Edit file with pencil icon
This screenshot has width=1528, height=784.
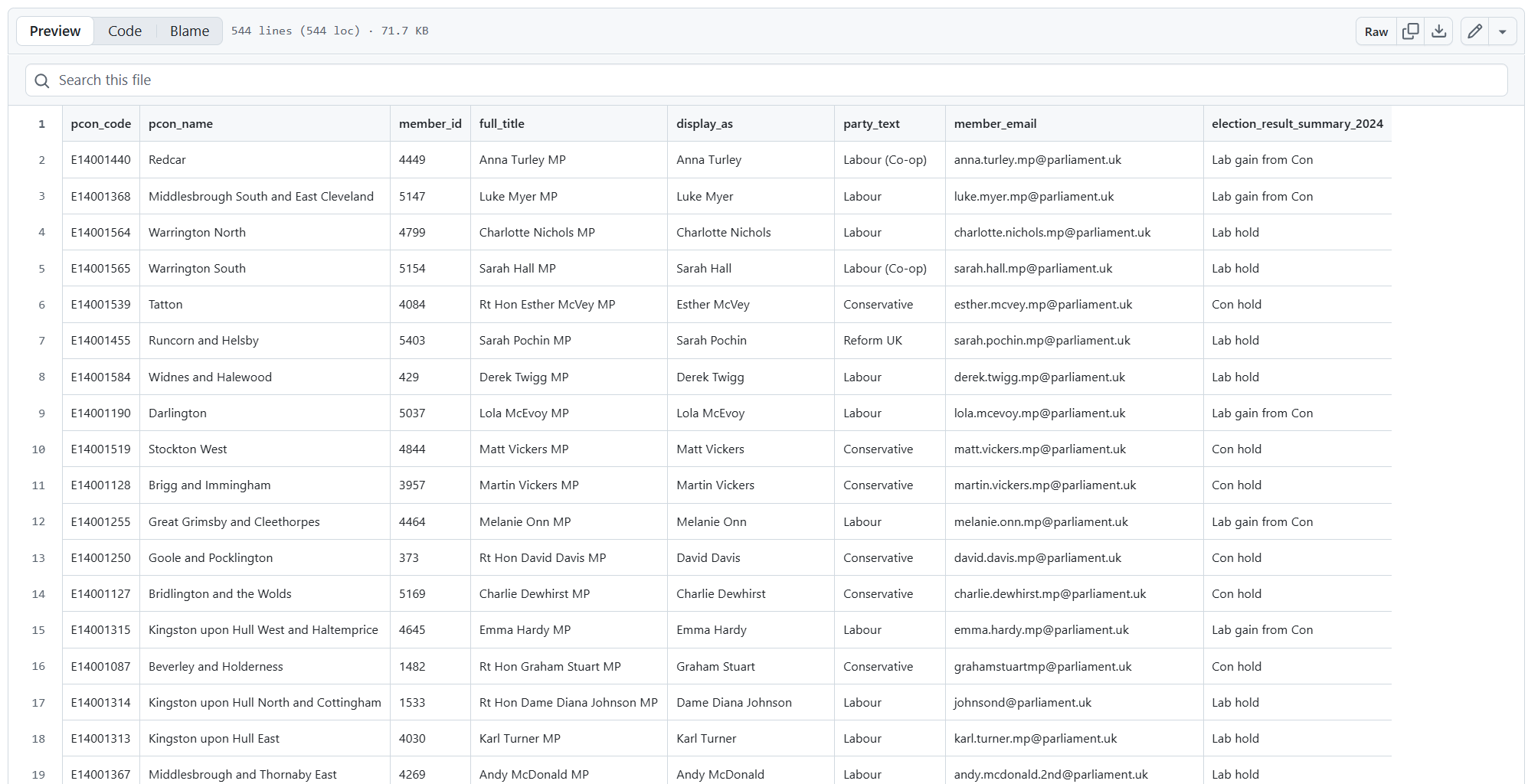point(1474,31)
